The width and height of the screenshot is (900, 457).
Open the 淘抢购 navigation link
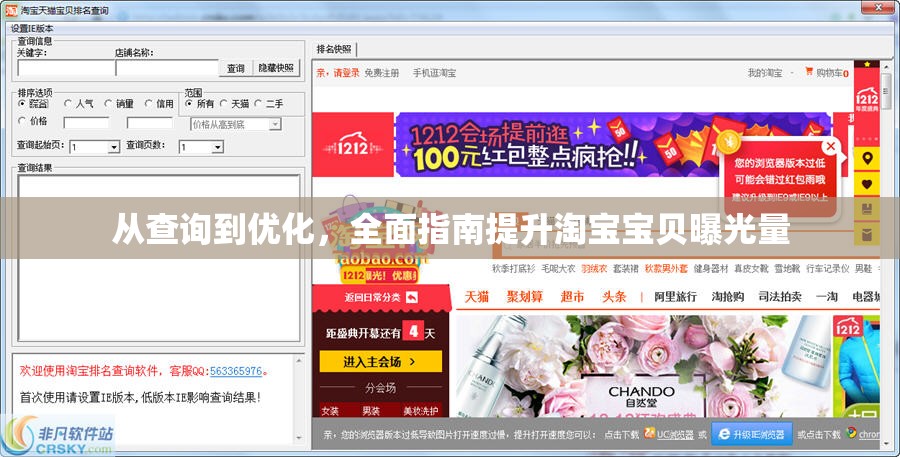[x=728, y=297]
